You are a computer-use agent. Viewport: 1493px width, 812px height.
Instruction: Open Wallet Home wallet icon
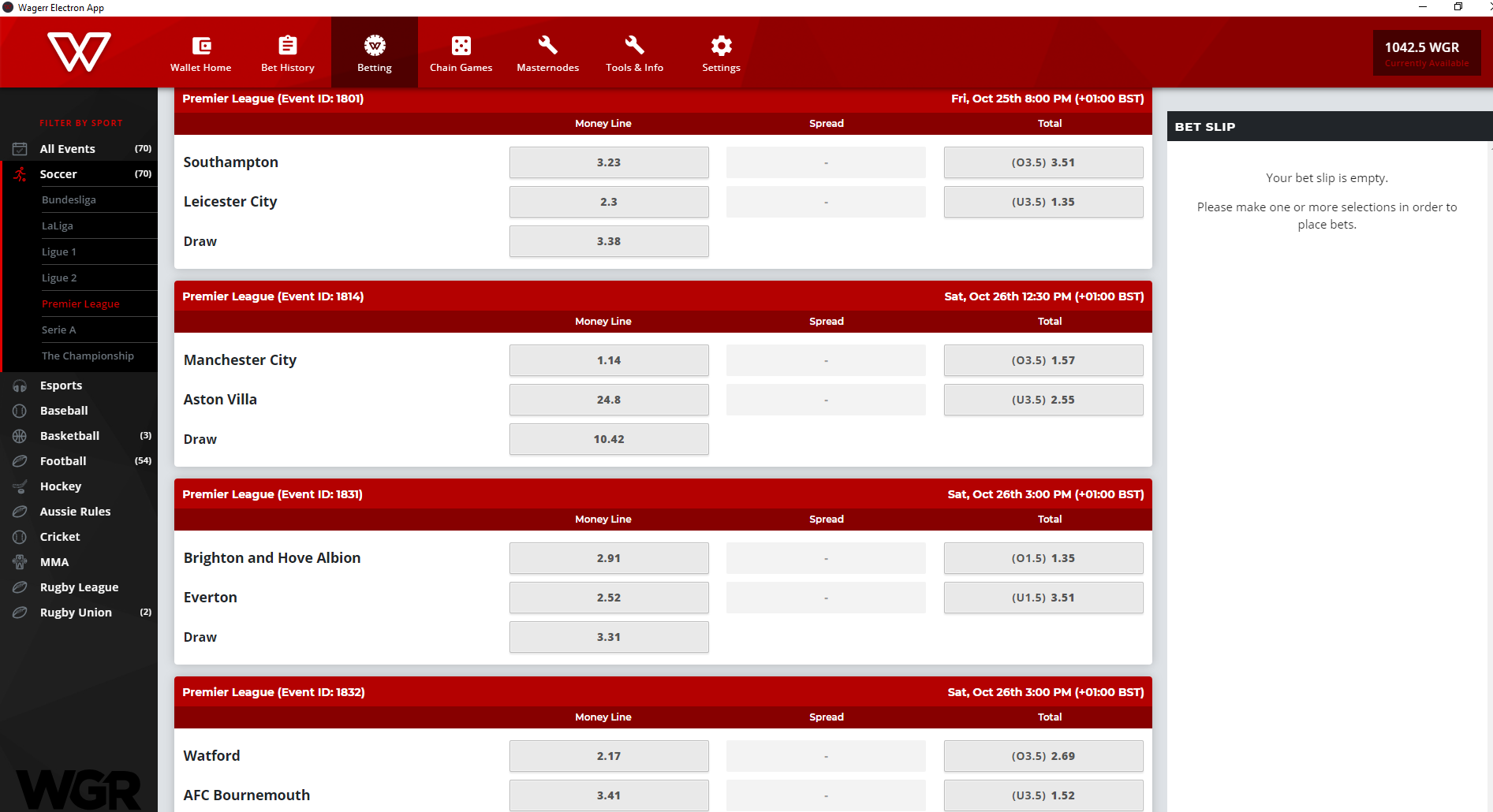click(x=201, y=46)
